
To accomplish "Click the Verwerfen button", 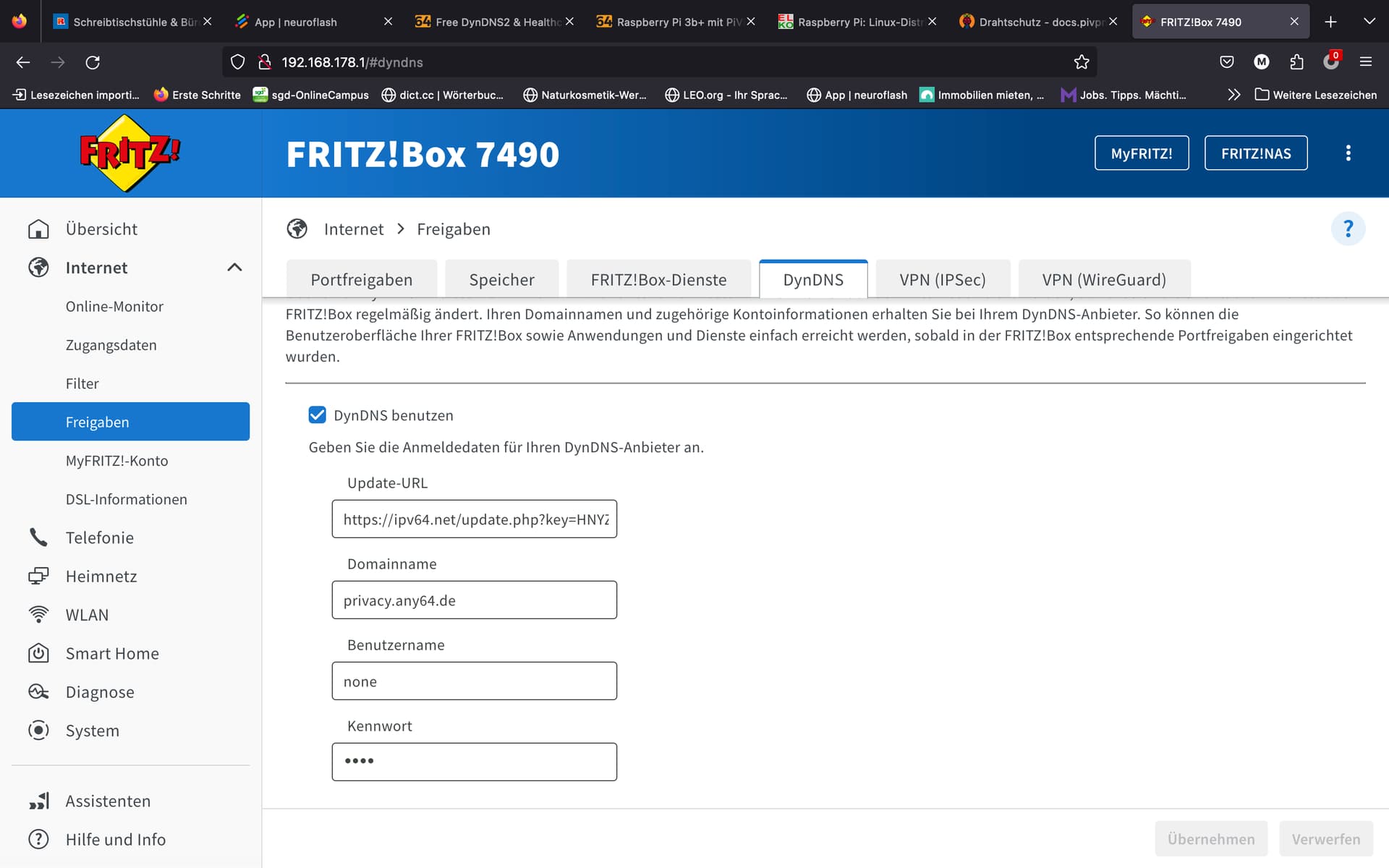I will [x=1326, y=838].
